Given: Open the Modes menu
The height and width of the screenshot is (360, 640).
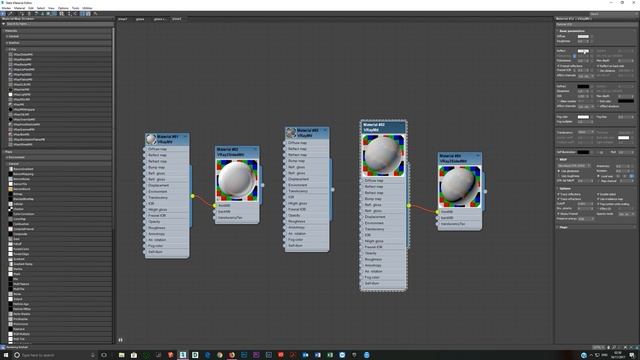Looking at the screenshot, I should coord(6,8).
